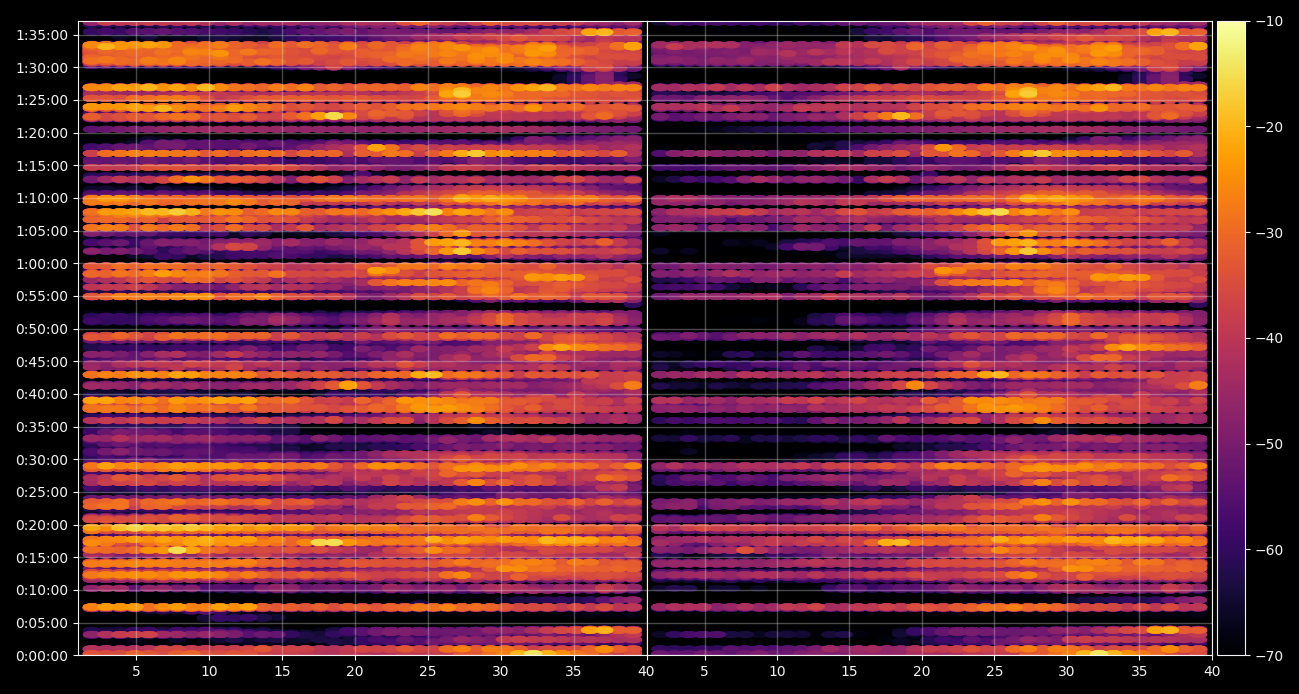Click the 0:45:00 time axis label
1299x694 pixels.
42,362
